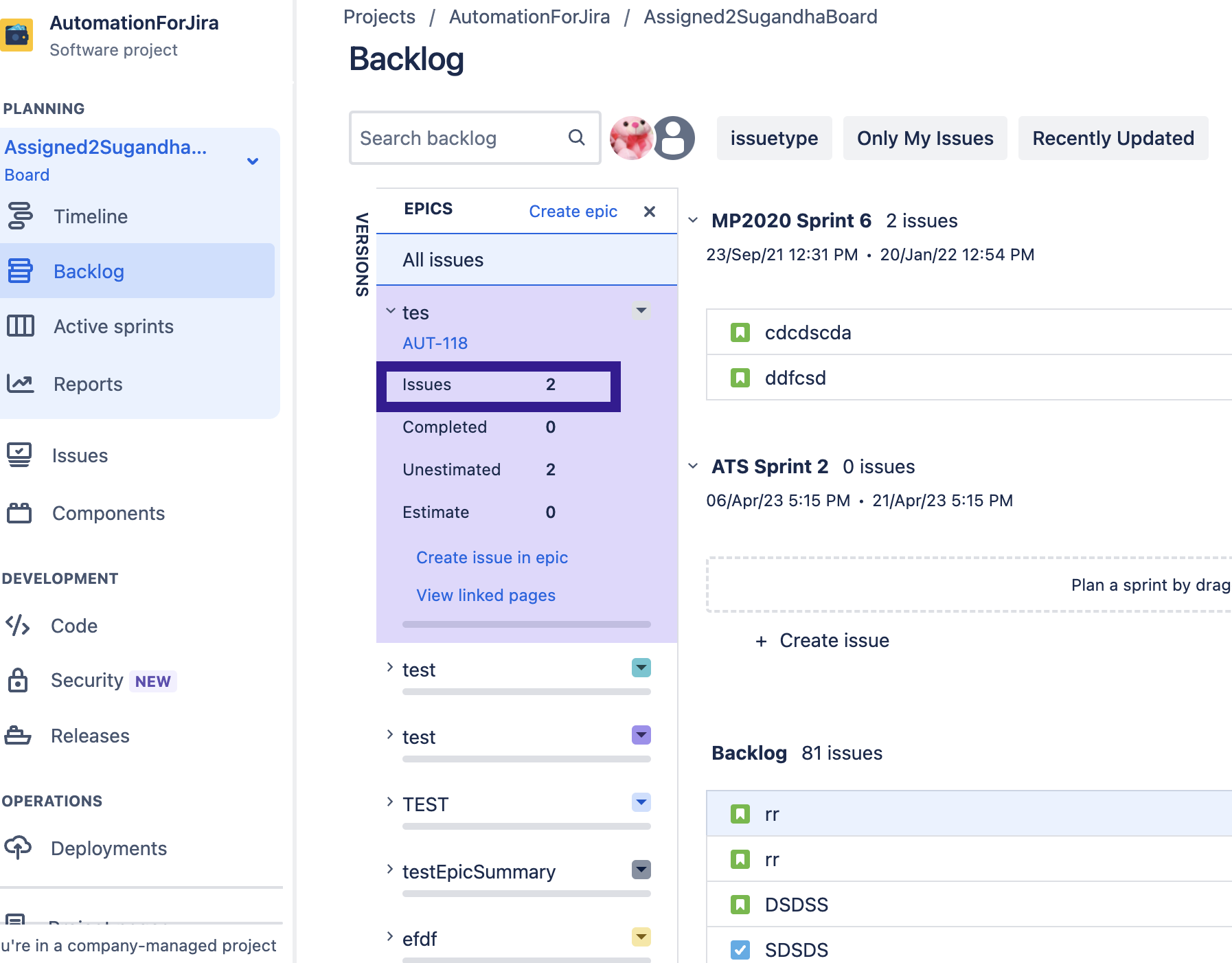Select the Active sprints icon
The height and width of the screenshot is (963, 1232).
click(21, 326)
